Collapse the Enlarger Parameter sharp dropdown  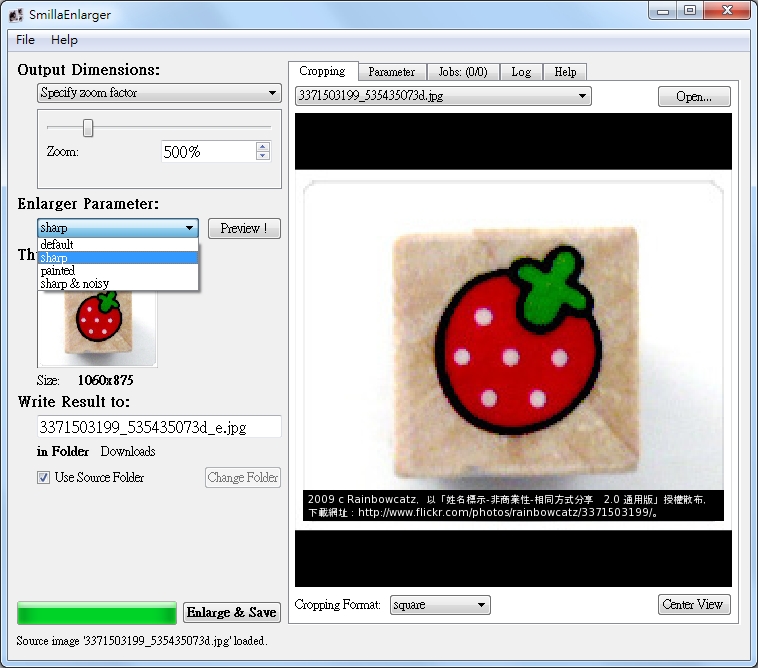[x=118, y=228]
